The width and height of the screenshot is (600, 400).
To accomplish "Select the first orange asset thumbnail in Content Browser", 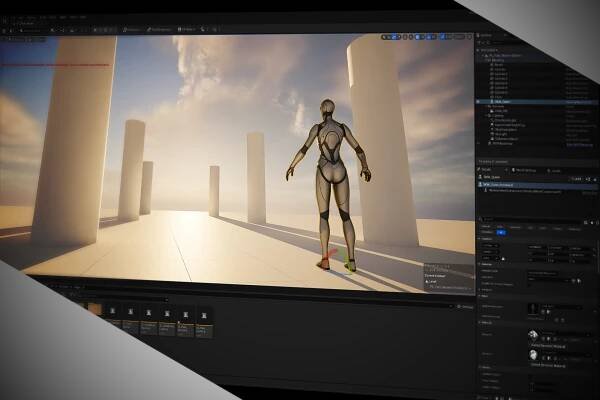I will click(x=95, y=309).
